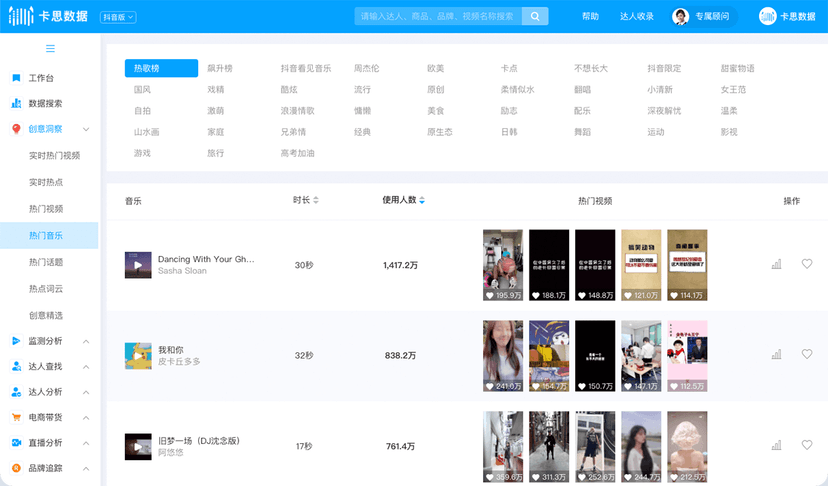Select the 甜蜜物语 category
Viewport: 828px width, 486px height.
[738, 68]
